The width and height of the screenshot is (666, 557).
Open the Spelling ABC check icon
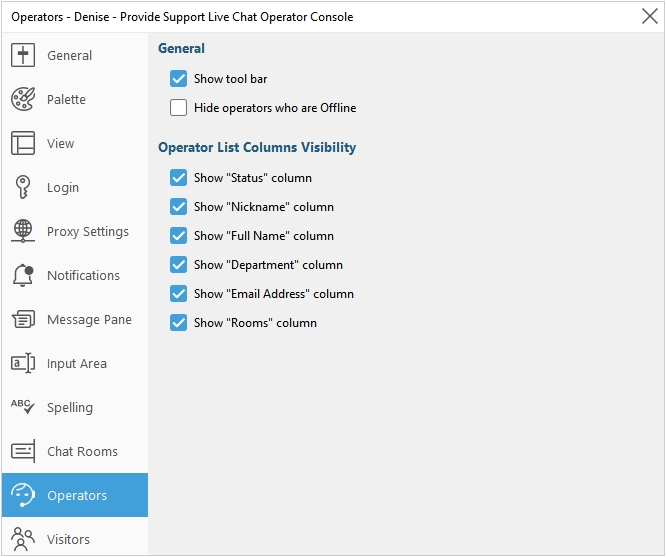(23, 408)
